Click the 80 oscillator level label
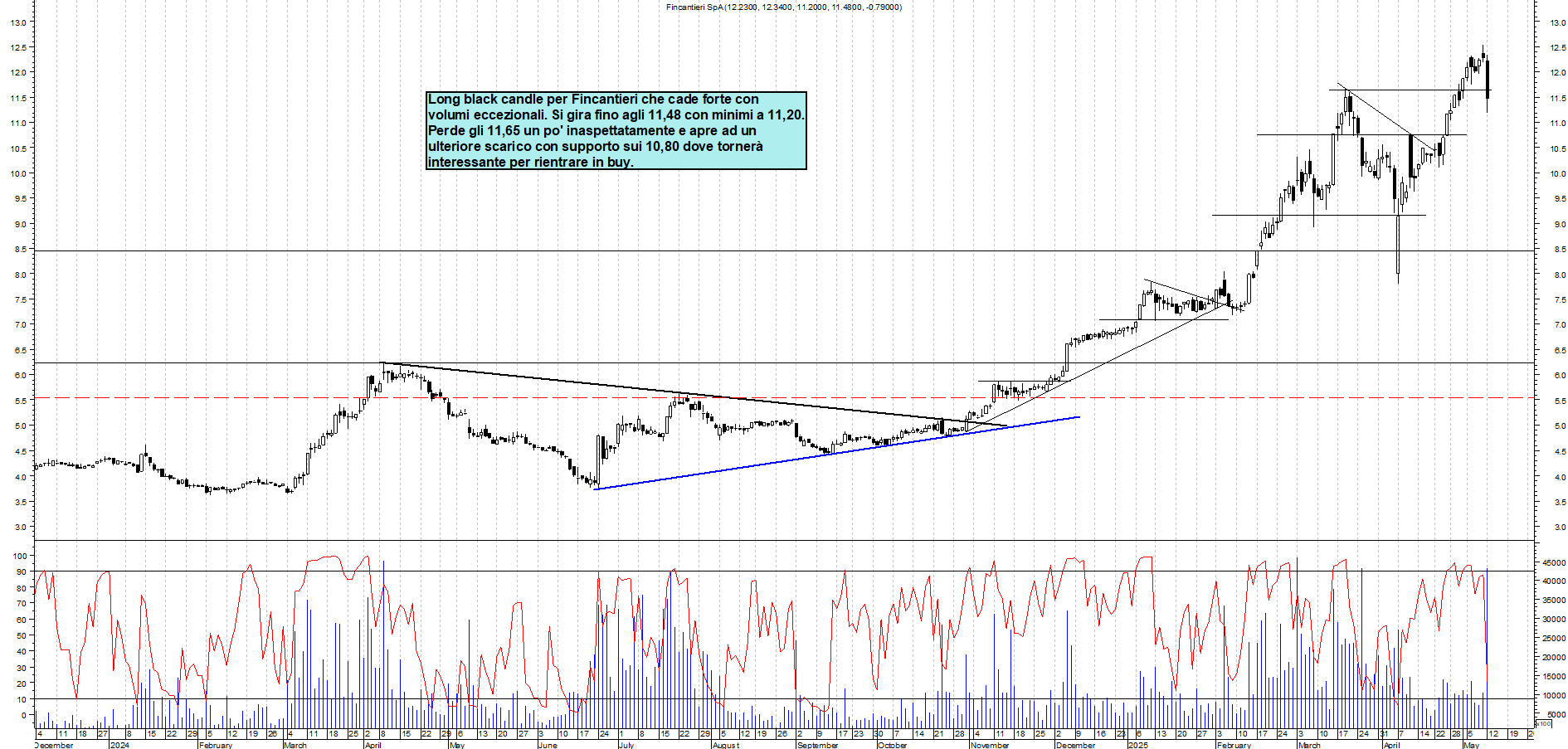This screenshot has width=1568, height=749. [x=21, y=588]
